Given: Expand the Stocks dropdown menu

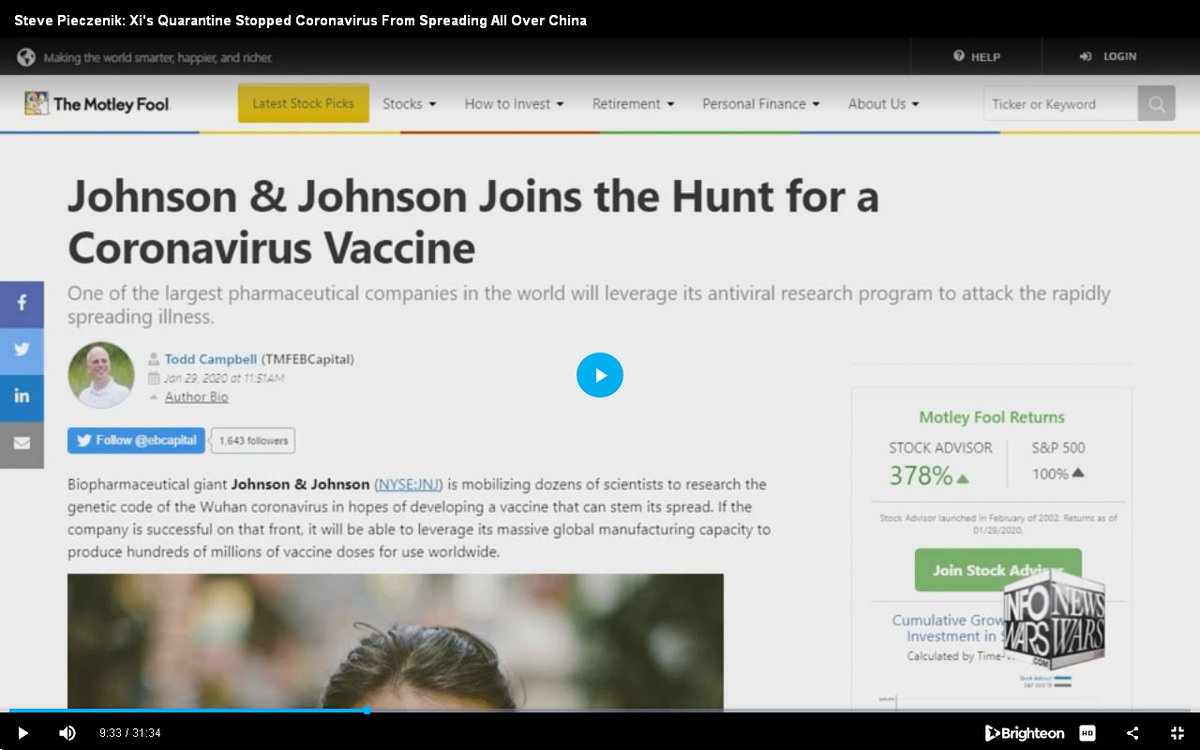Looking at the screenshot, I should click(410, 104).
